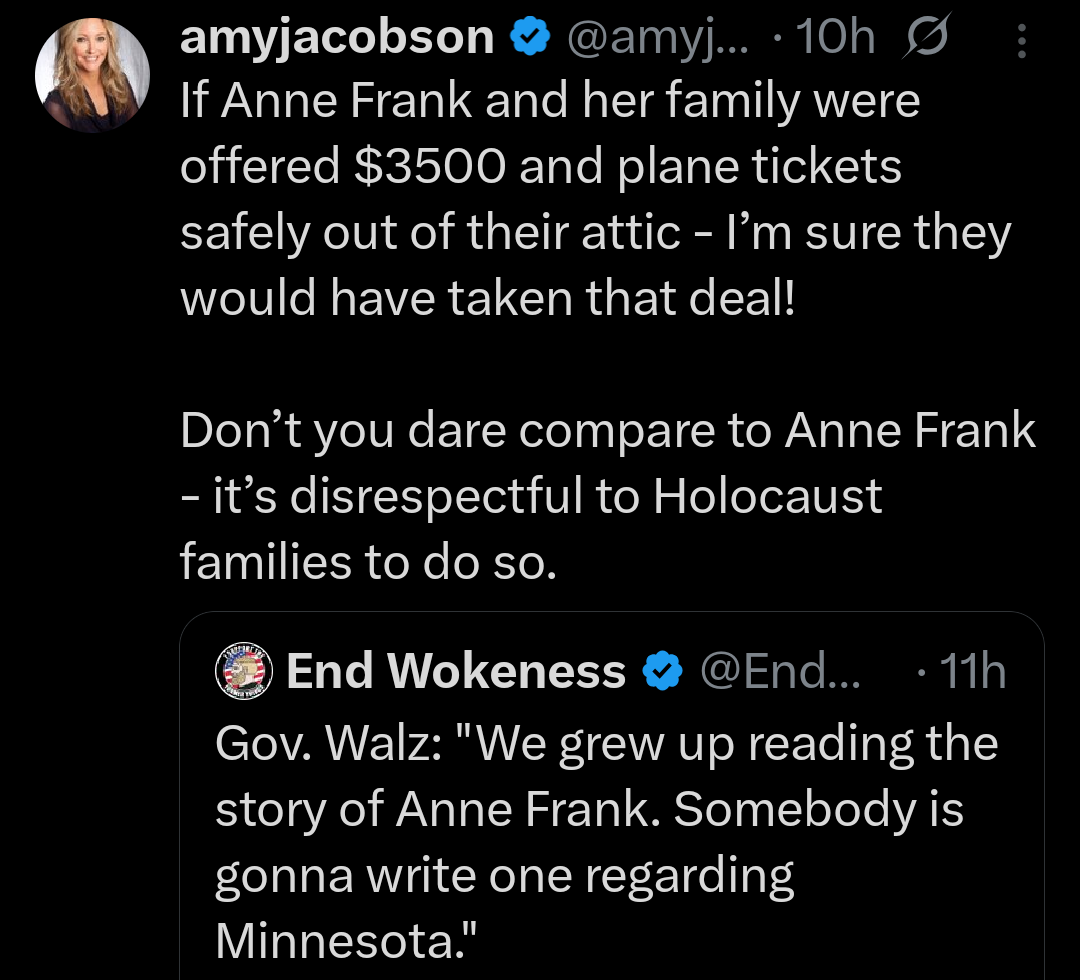Click End Wokeness's verified checkmark icon

point(660,671)
